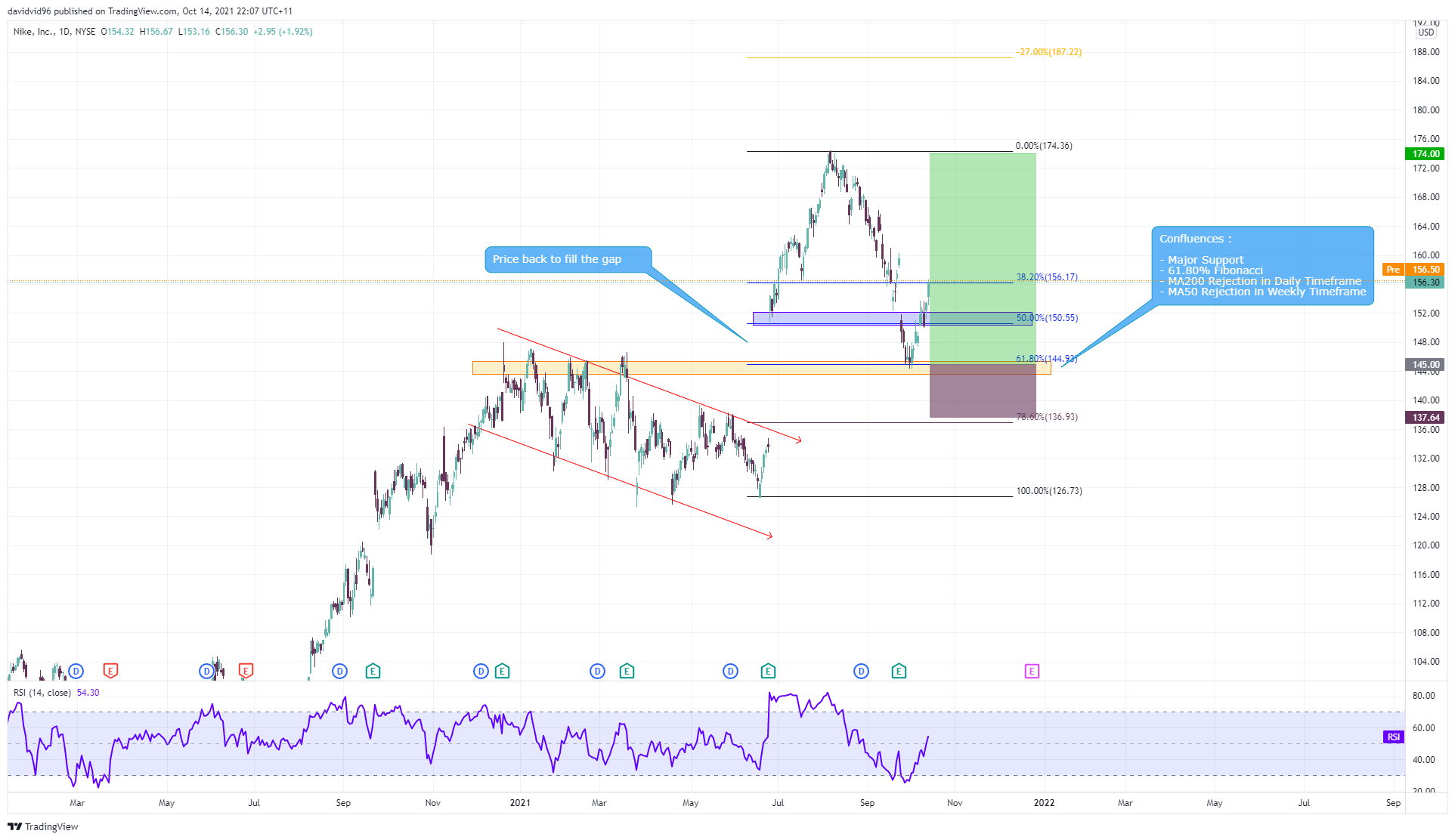
Task: Click the RSI value 54.30
Action: 88,693
